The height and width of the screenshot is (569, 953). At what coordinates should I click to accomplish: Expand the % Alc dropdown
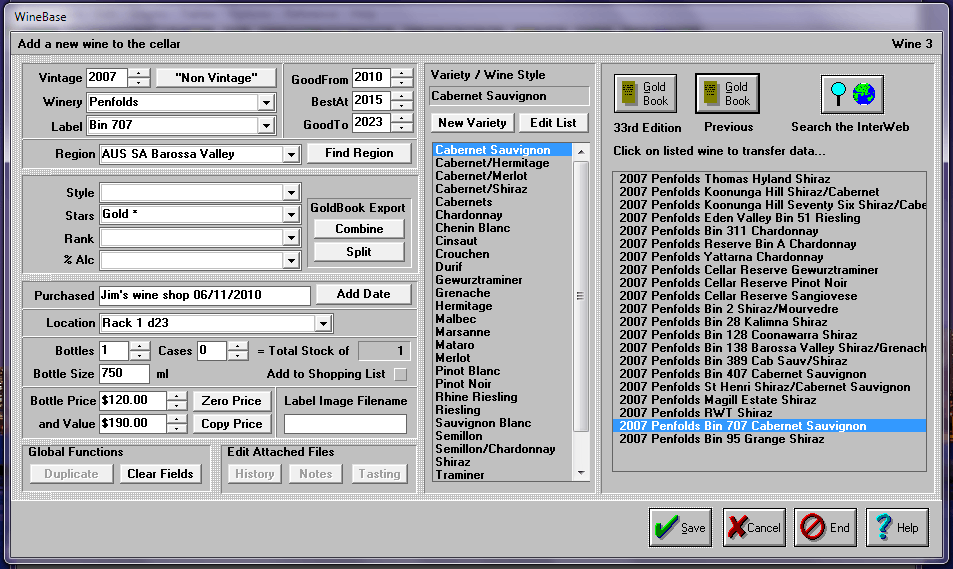point(291,261)
